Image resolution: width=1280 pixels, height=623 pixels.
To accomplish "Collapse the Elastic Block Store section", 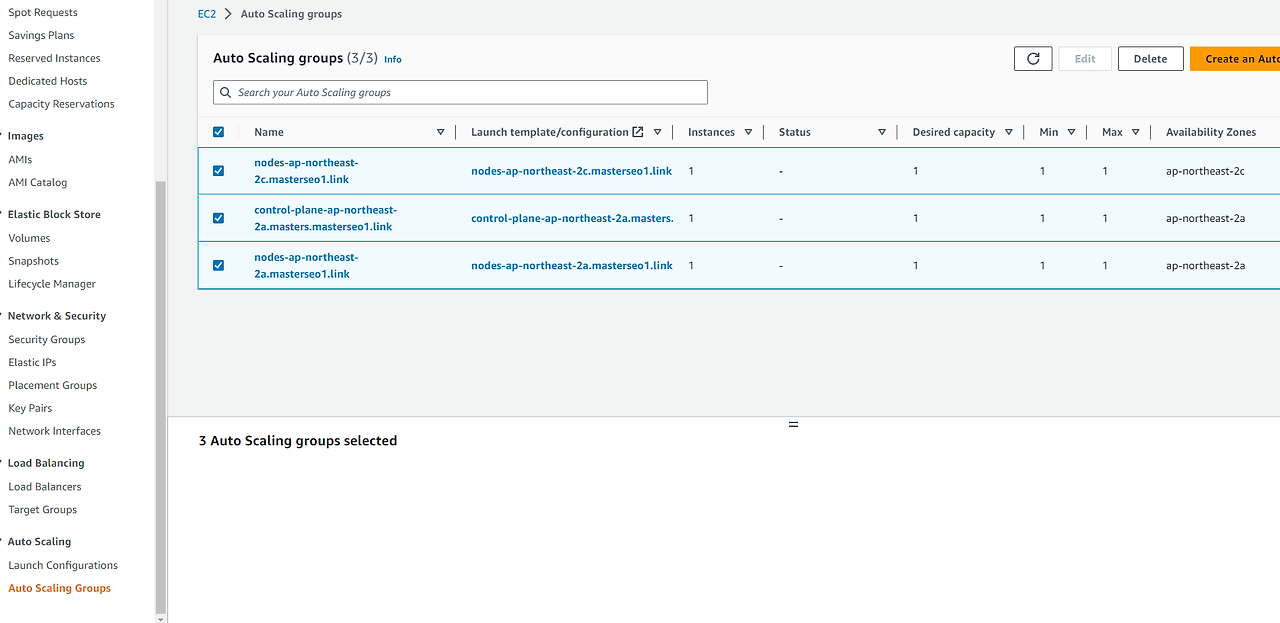I will pos(3,215).
